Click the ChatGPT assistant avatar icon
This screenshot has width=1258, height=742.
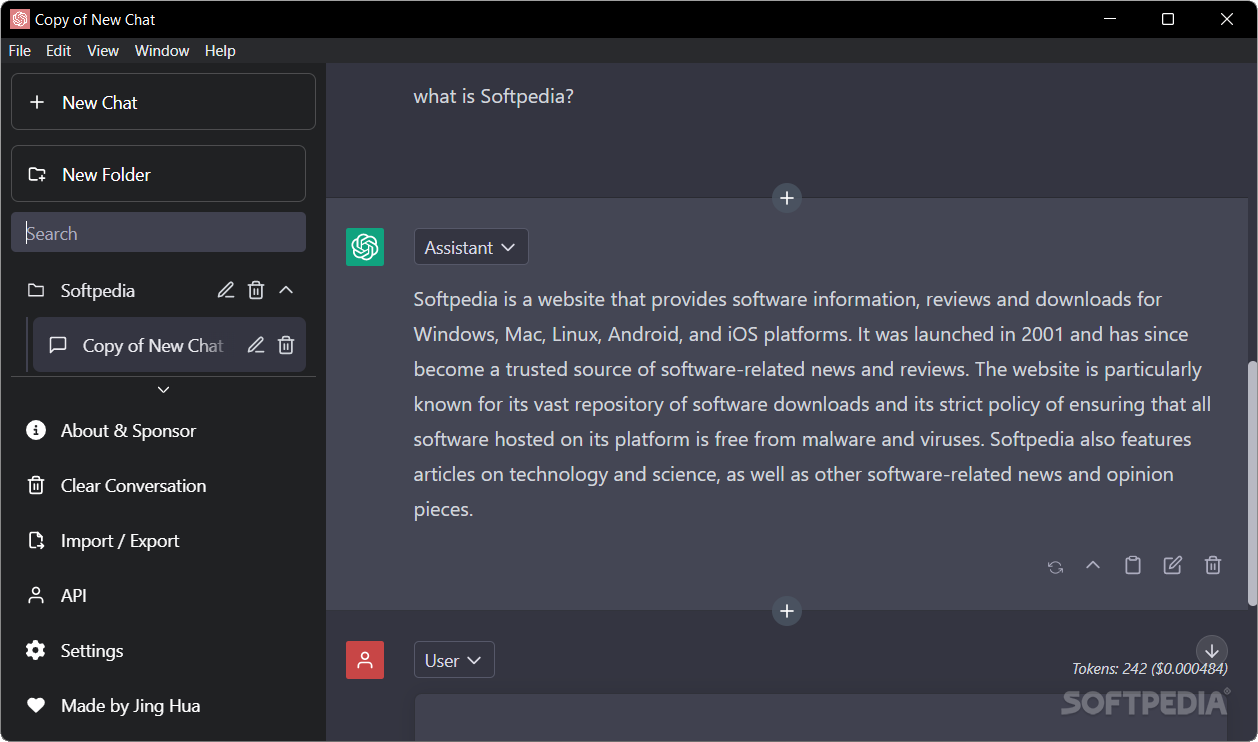pos(365,247)
